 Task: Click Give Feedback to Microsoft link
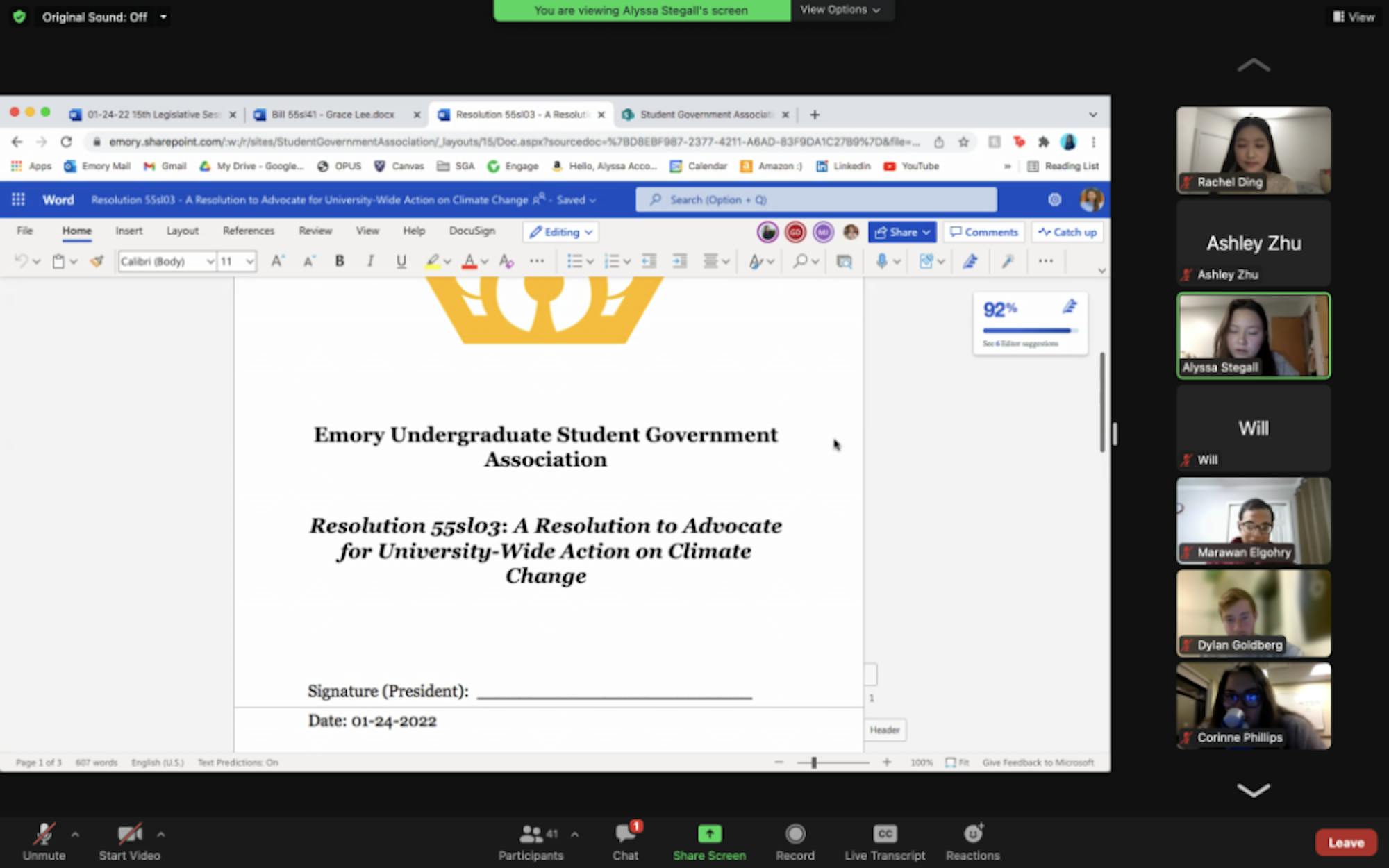[1038, 762]
